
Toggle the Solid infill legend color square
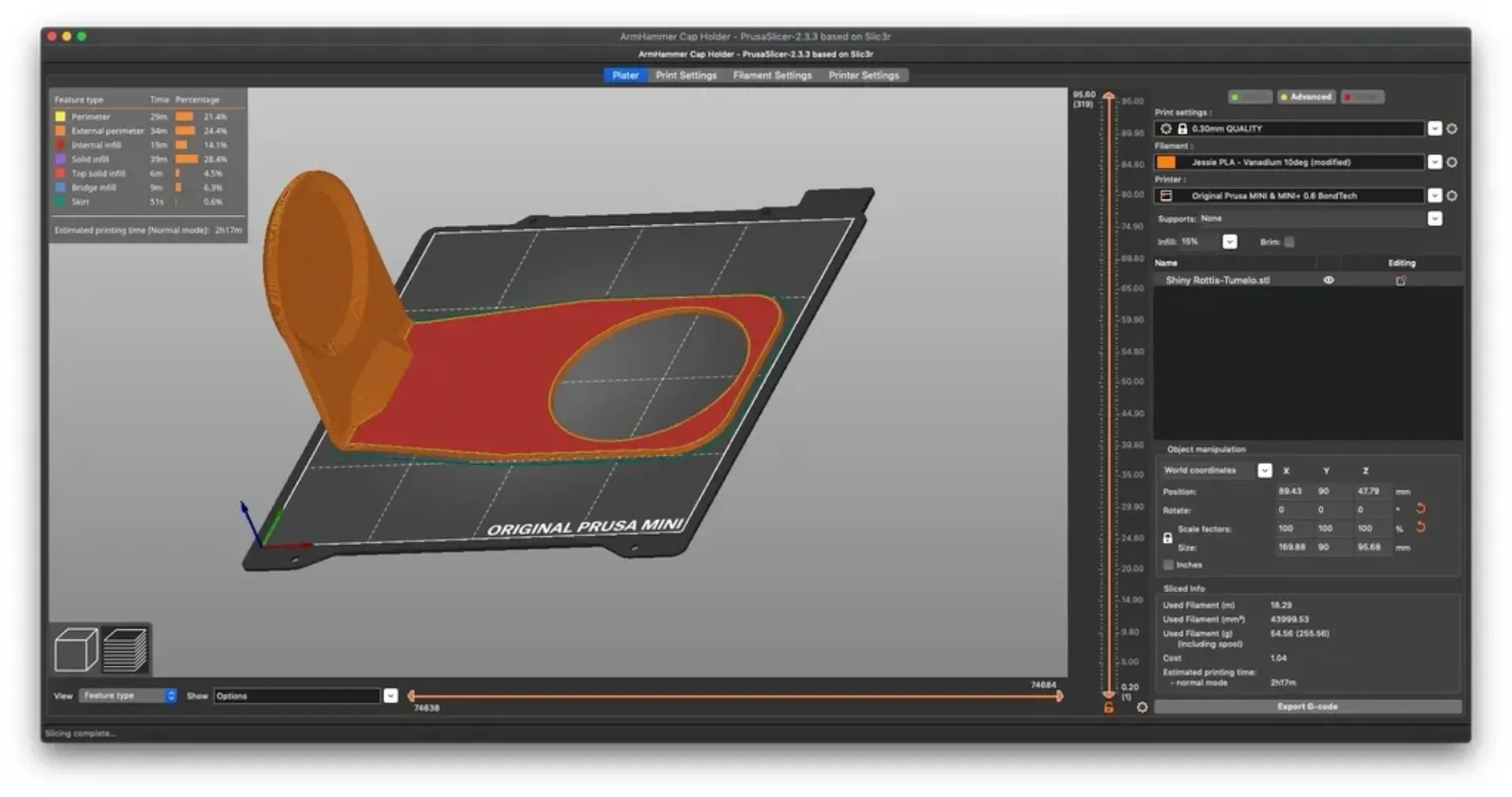tap(61, 159)
